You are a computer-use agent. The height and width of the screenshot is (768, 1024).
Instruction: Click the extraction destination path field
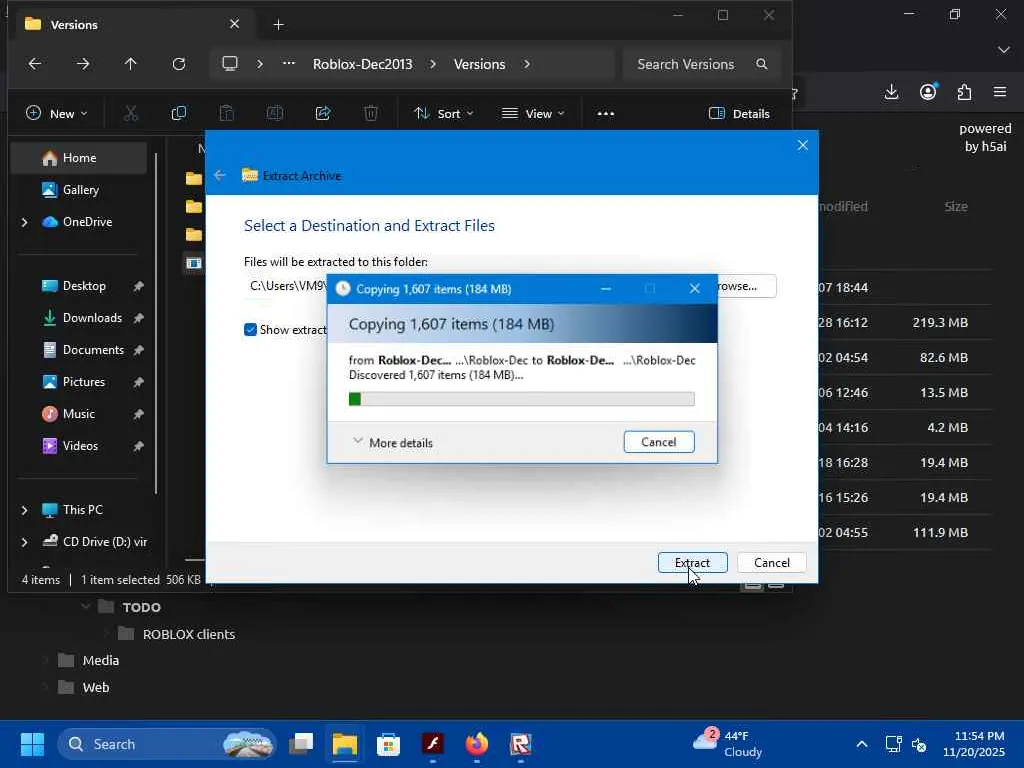coord(285,286)
